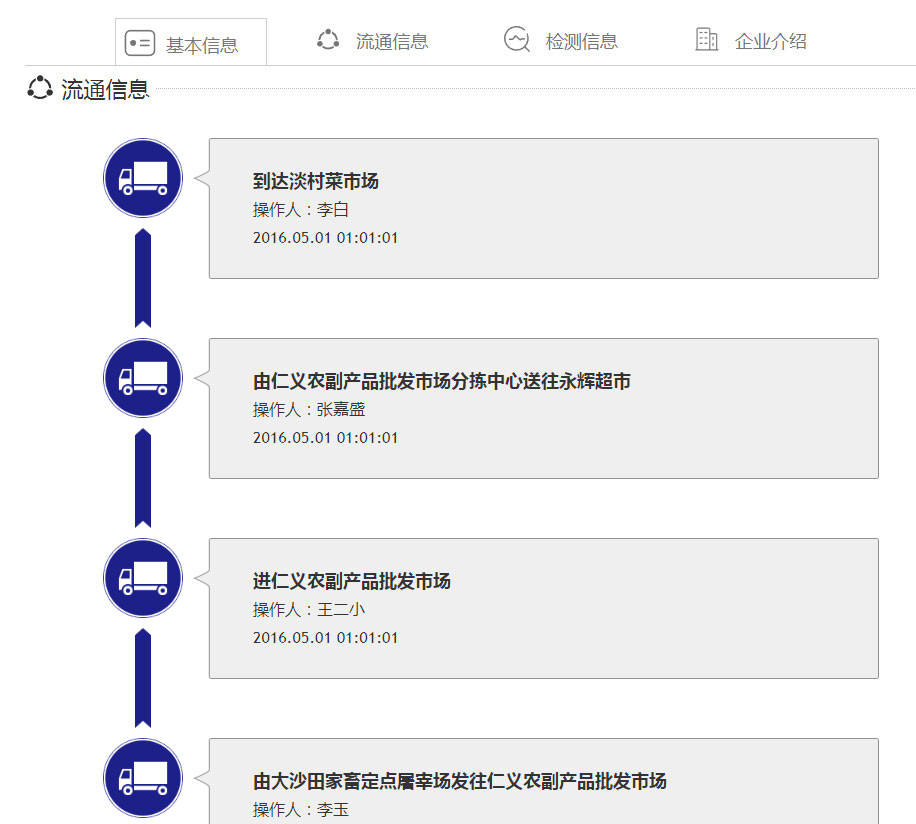Screen dimensions: 916x824
Task: Click the inspection icon in 检测信息 tab
Action: point(516,40)
